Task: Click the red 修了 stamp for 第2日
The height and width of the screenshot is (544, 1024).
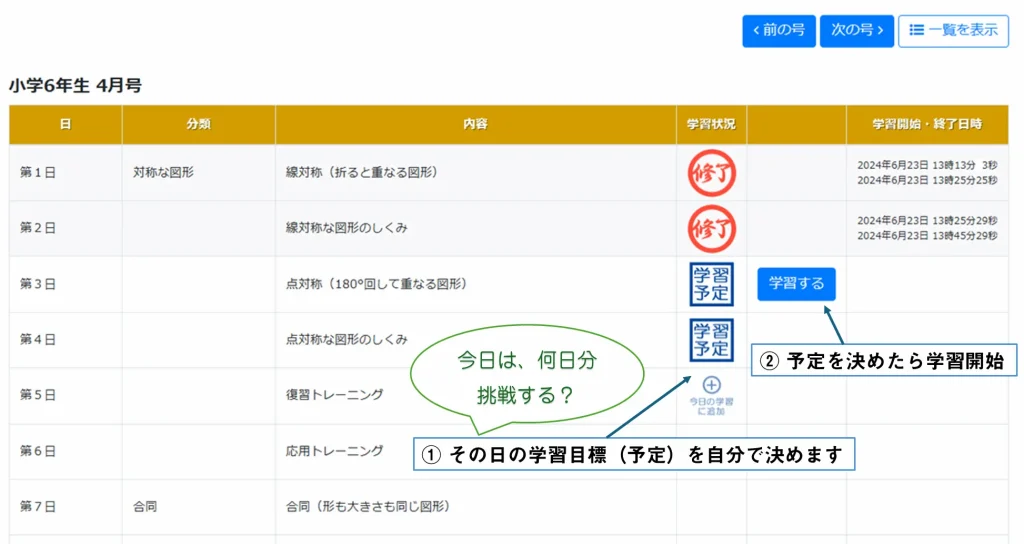Action: pyautogui.click(x=711, y=228)
